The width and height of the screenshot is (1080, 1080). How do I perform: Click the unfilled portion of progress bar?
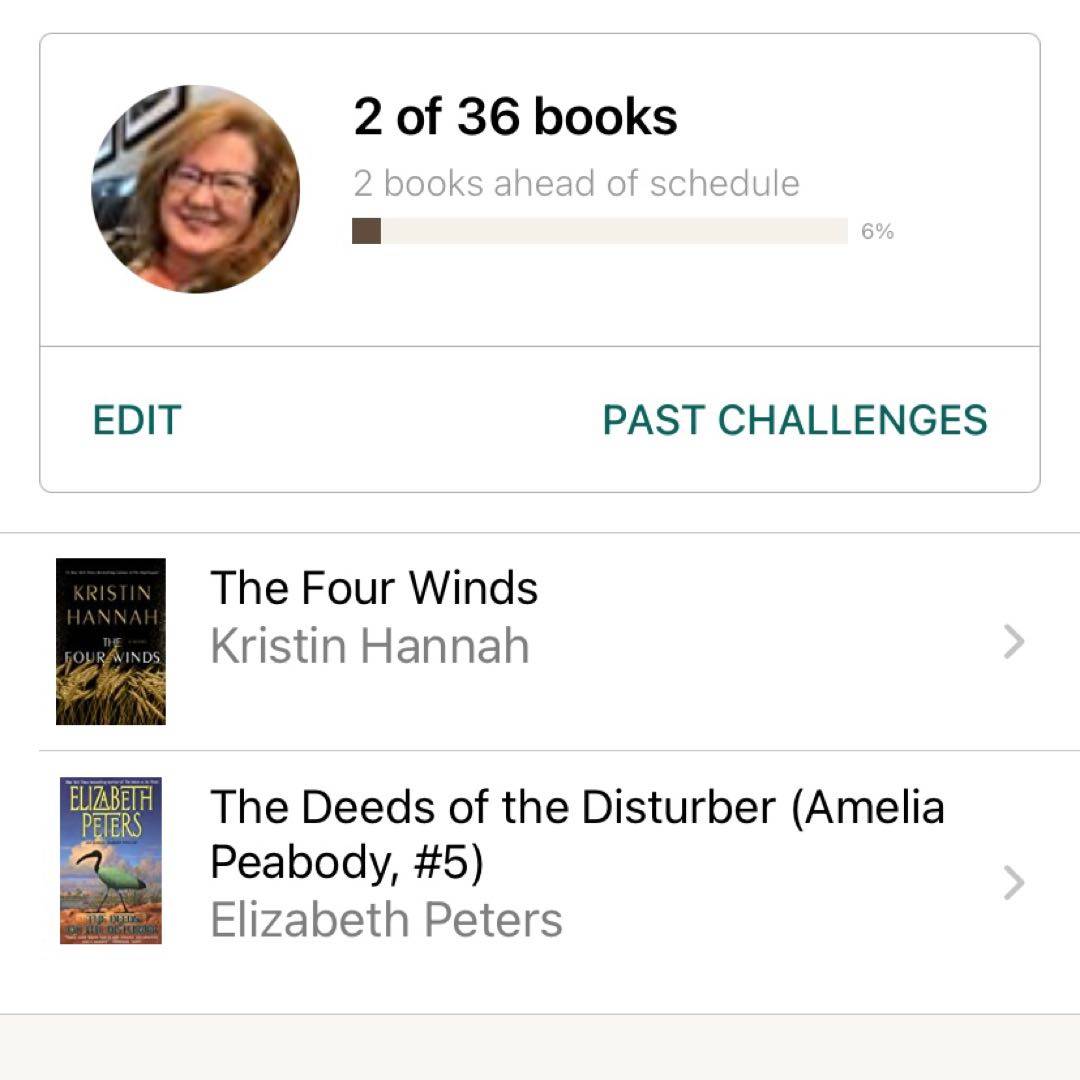point(614,231)
